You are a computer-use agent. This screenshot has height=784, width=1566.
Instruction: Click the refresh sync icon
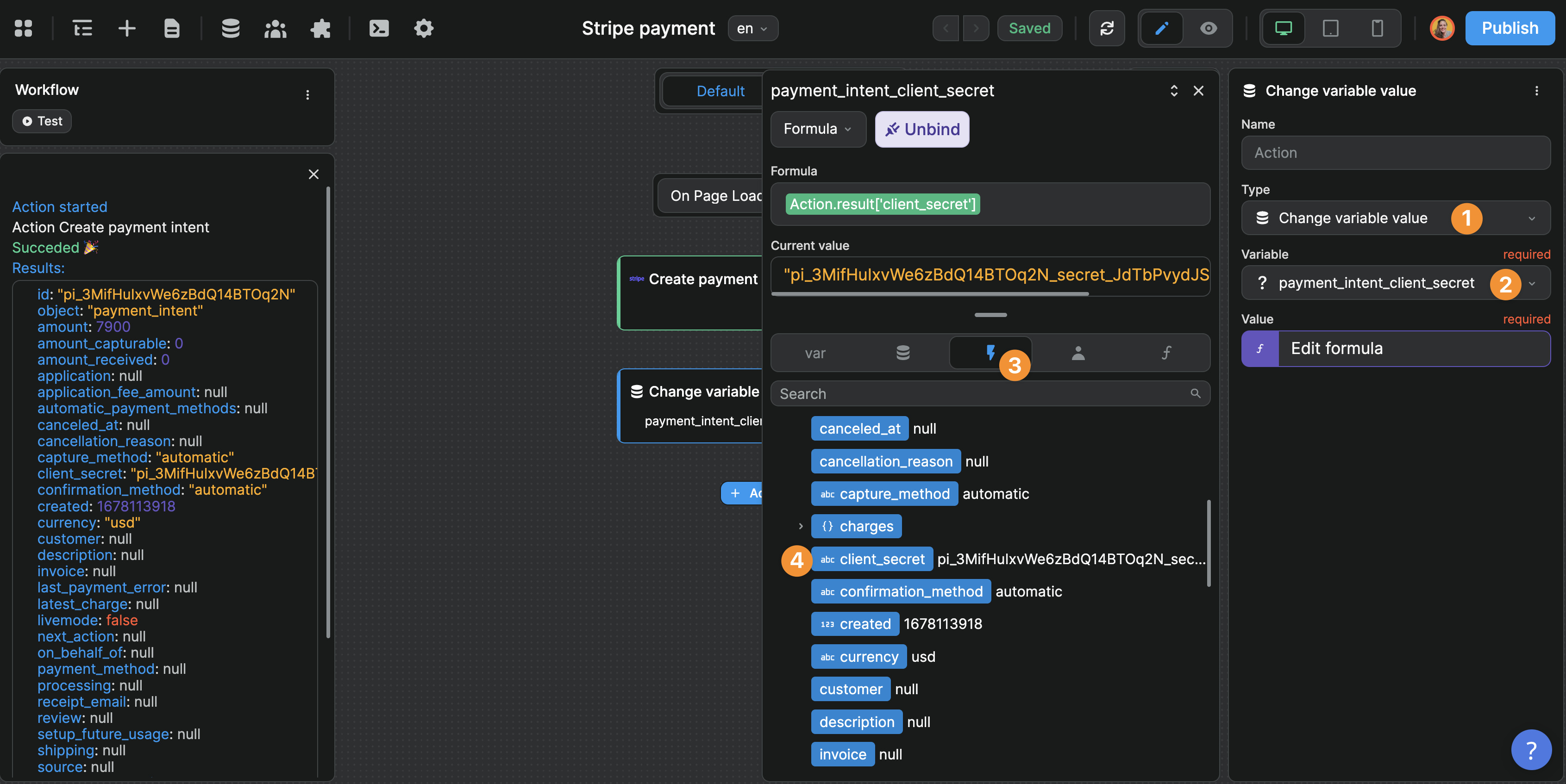click(1107, 28)
